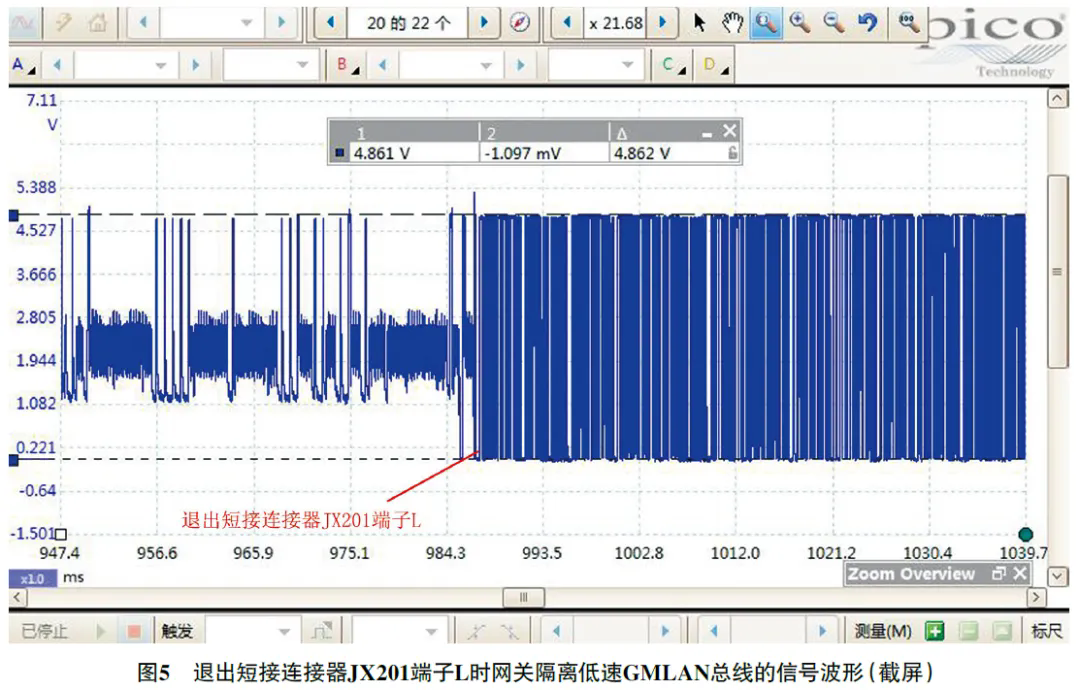Open the buffer navigator compass icon

520,23
